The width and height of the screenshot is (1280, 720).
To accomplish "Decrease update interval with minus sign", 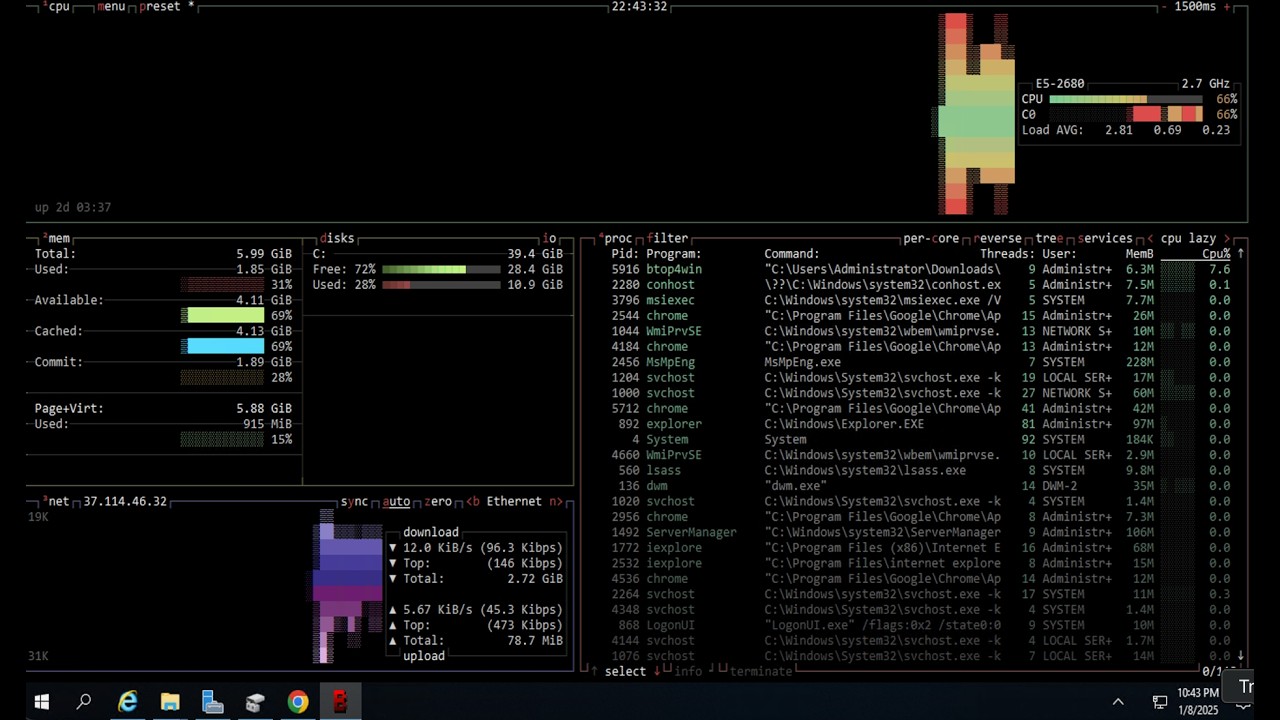I will click(x=1162, y=7).
